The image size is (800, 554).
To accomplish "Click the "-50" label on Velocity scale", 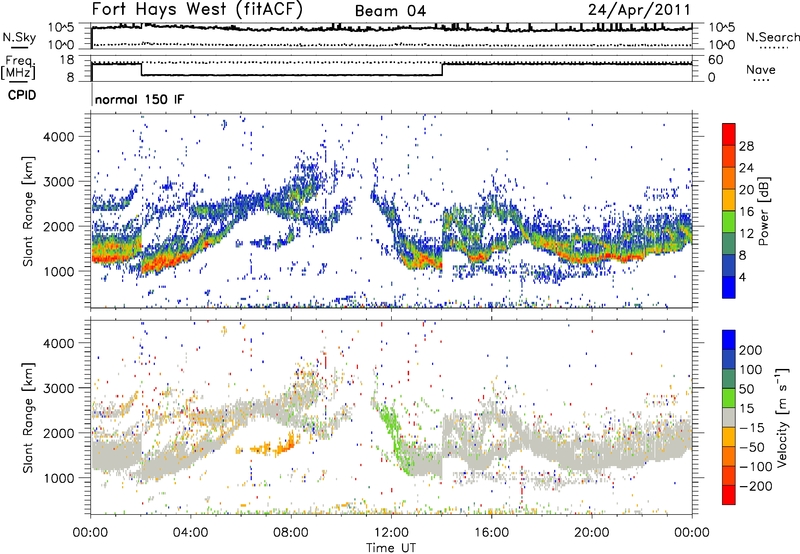I will pos(752,448).
